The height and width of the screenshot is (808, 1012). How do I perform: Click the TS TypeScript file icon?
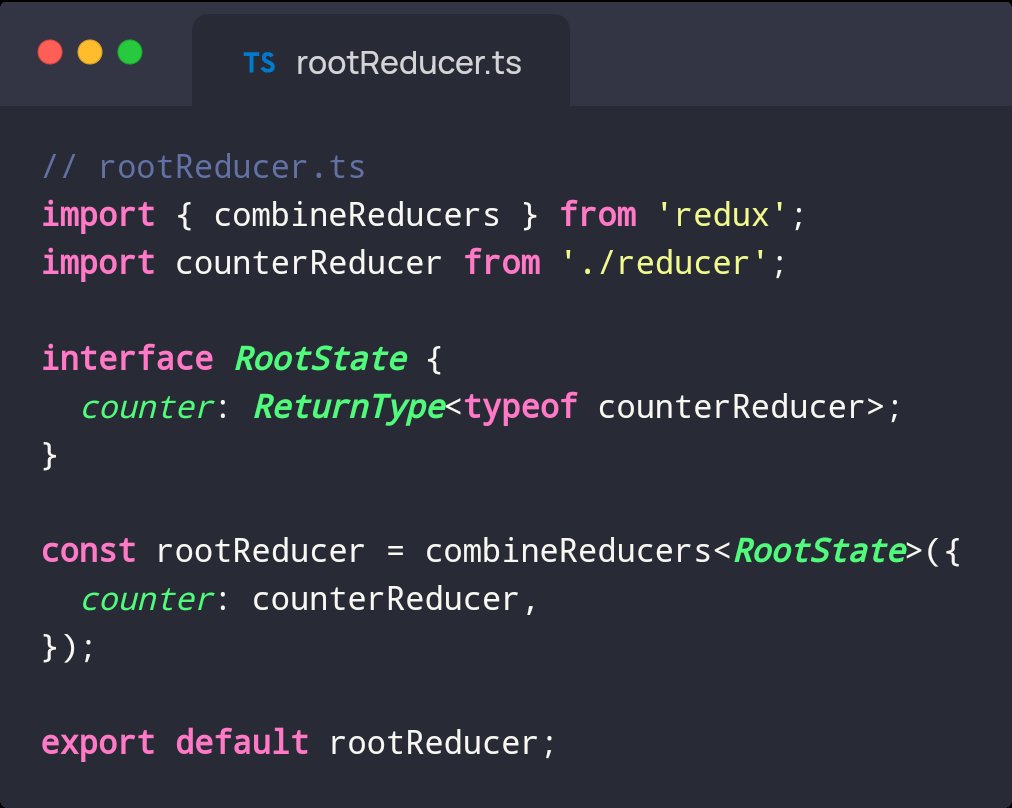[x=259, y=63]
